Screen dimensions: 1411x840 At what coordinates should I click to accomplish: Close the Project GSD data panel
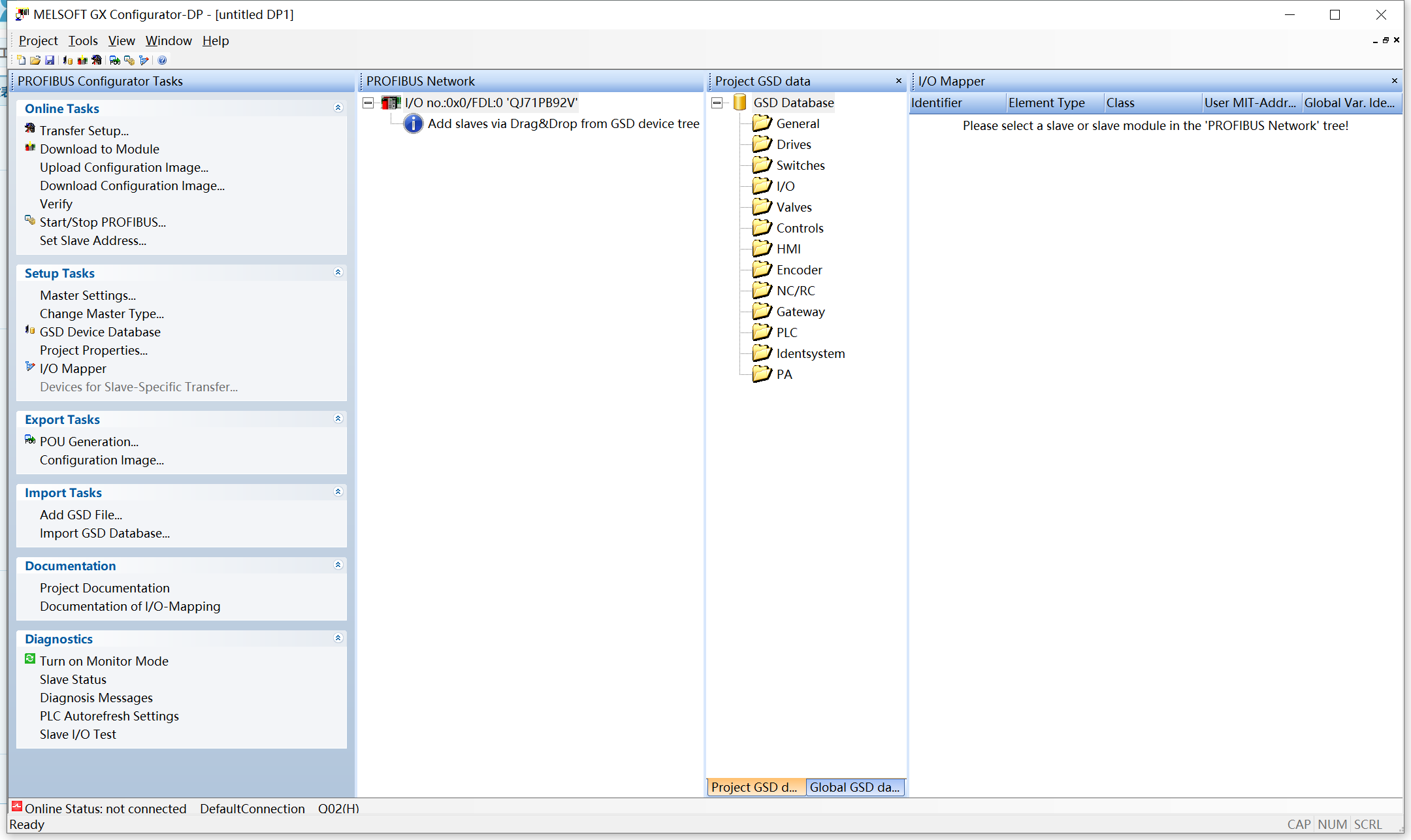point(898,81)
